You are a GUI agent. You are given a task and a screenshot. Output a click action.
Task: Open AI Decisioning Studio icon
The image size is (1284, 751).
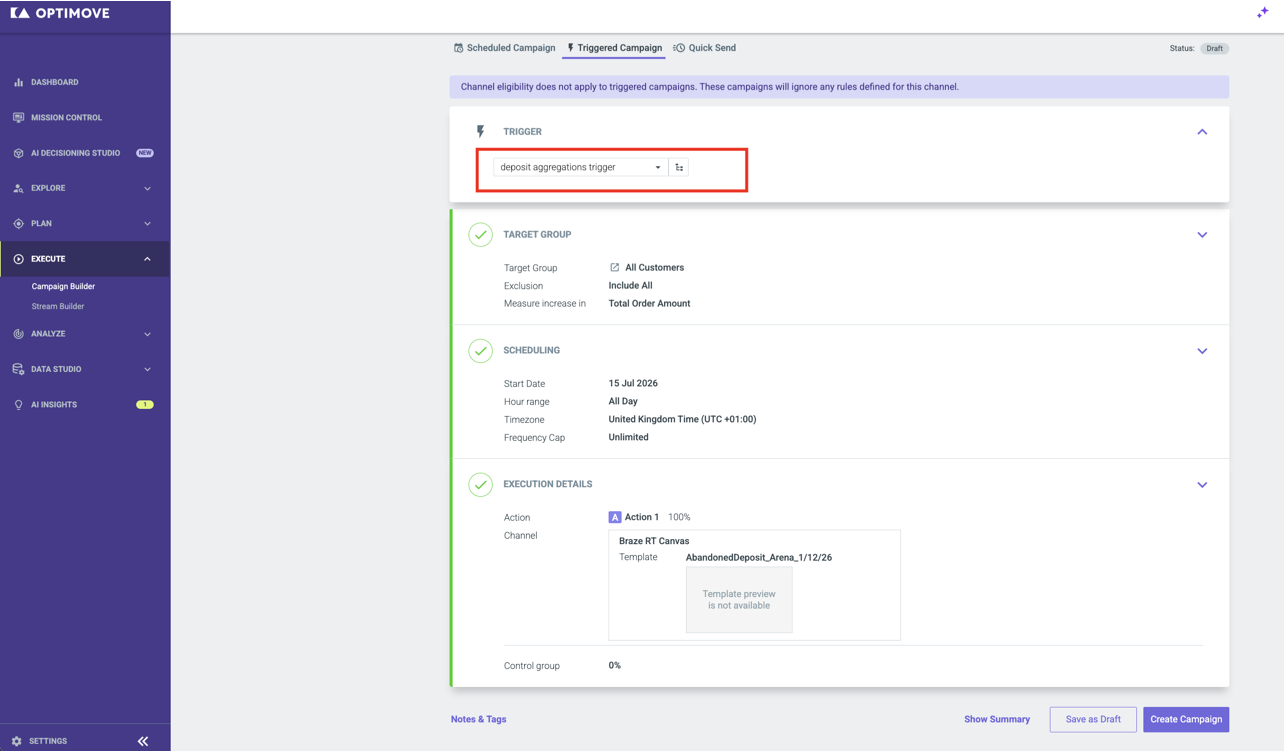coord(18,153)
